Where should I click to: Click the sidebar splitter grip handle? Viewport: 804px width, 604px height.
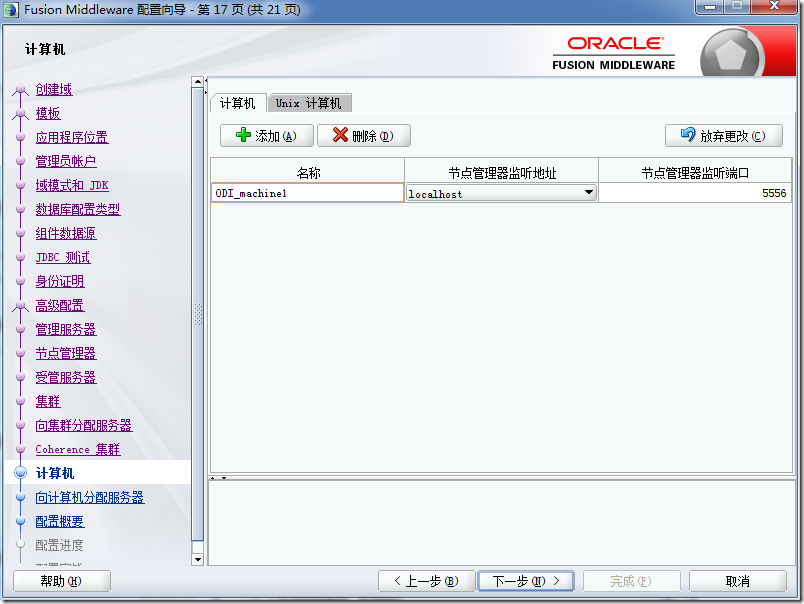[198, 314]
